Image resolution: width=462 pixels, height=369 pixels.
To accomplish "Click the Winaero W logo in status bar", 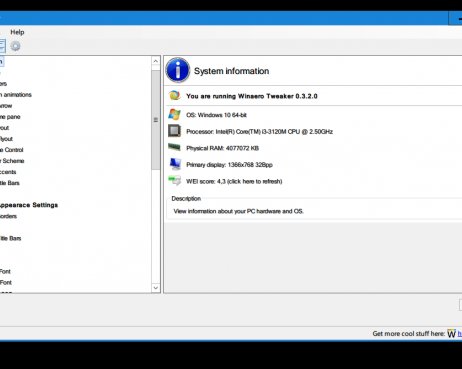I will click(x=451, y=333).
